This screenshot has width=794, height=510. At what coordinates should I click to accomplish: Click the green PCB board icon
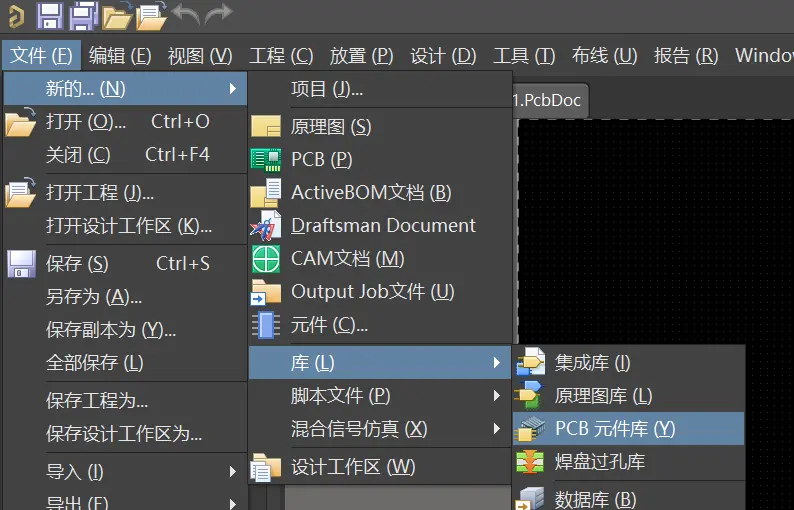(266, 160)
